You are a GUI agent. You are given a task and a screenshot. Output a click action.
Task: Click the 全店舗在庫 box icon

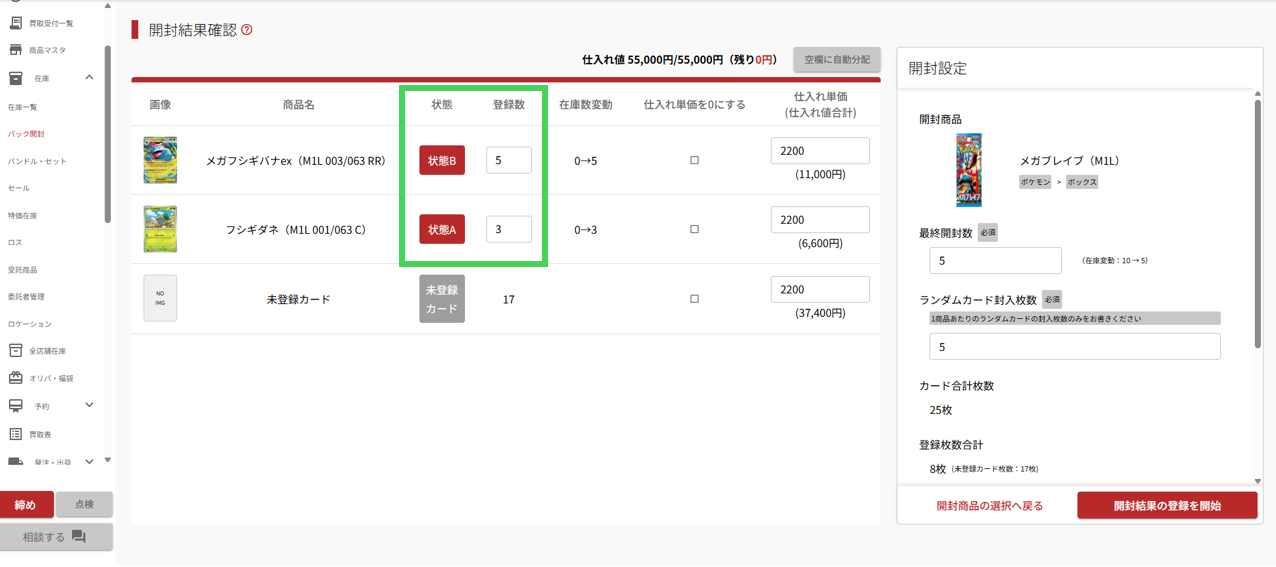pos(15,351)
